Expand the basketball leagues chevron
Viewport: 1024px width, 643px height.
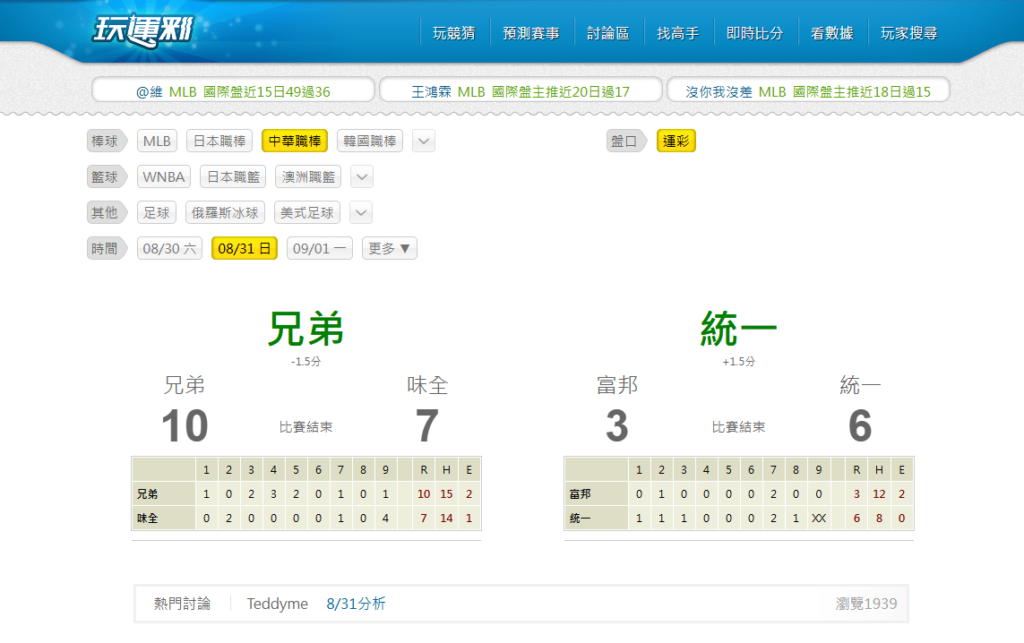coord(360,176)
